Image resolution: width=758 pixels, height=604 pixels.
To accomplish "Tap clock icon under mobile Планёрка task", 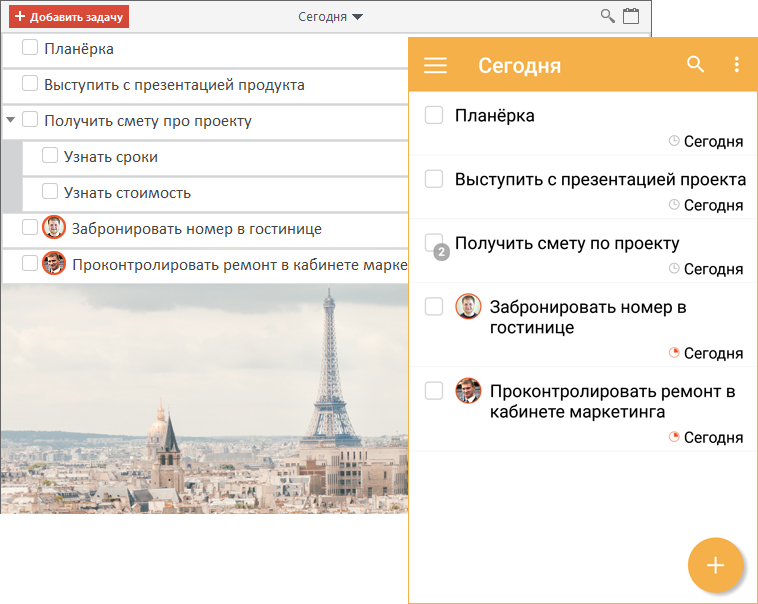I will [x=674, y=141].
